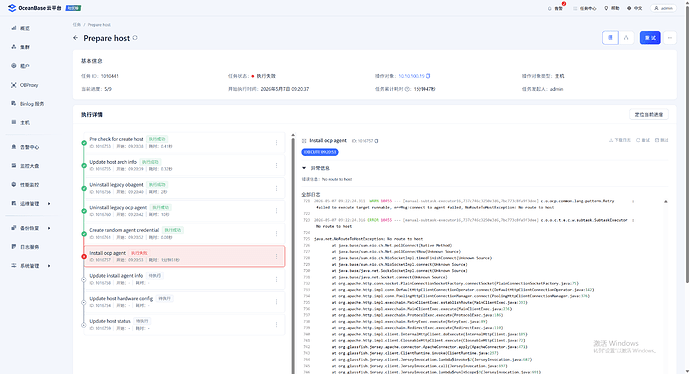Open the more menu for Pre check for create host
This screenshot has width=690, height=374.
276,143
